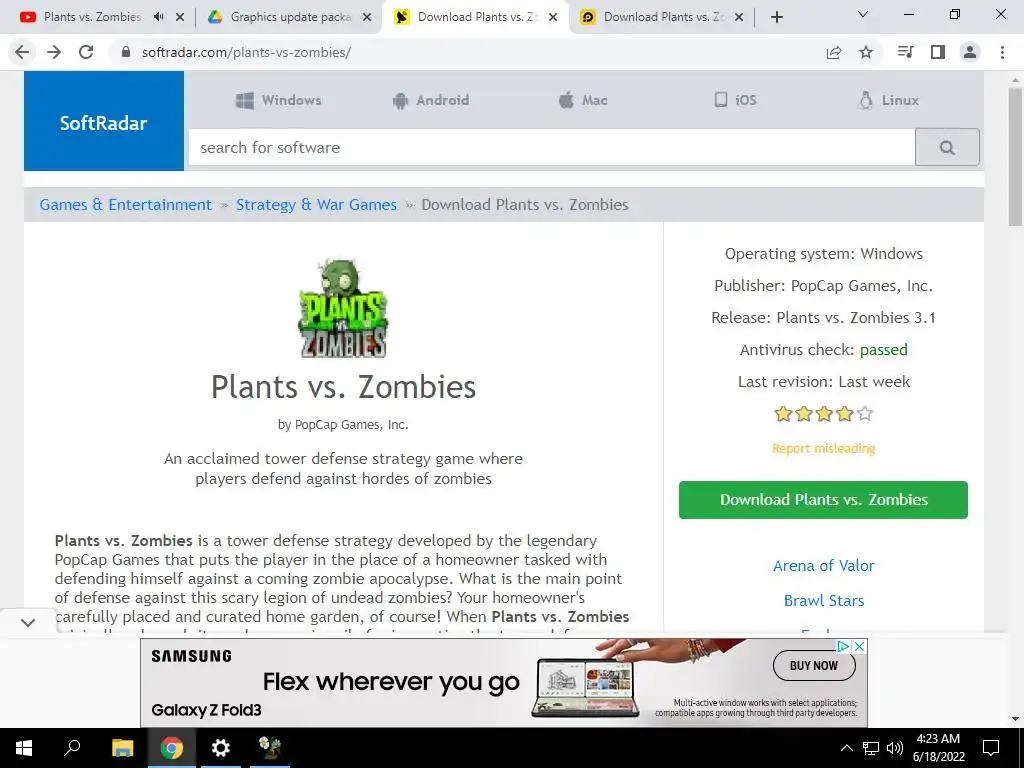Open the Windows Start menu
The image size is (1024, 768).
[24, 748]
